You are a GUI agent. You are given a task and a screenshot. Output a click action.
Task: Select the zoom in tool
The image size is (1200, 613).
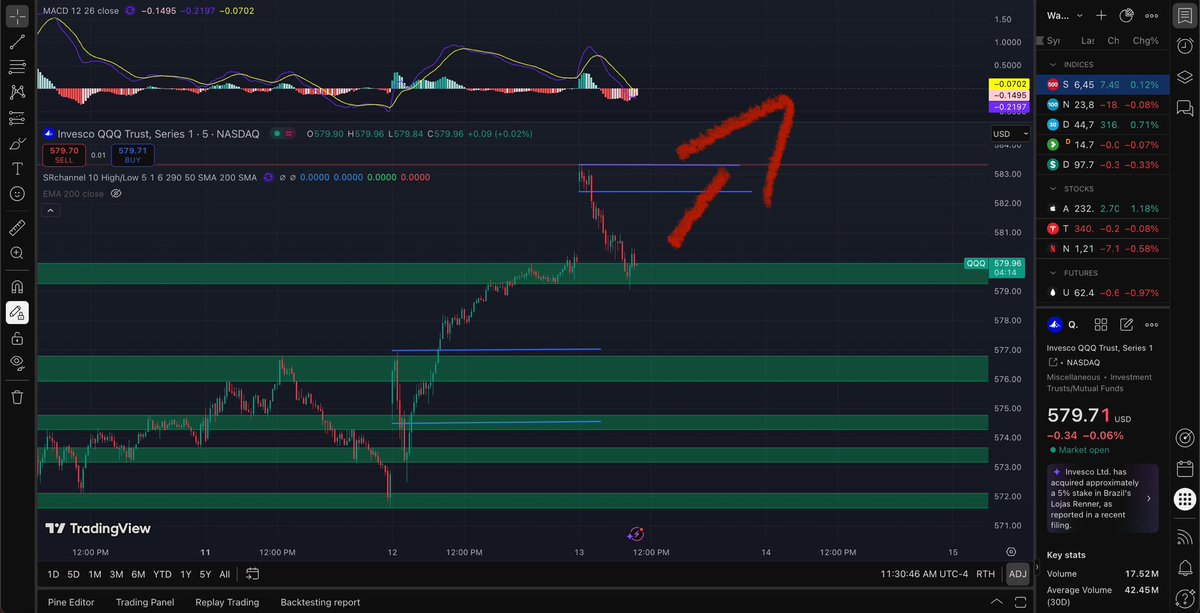17,254
